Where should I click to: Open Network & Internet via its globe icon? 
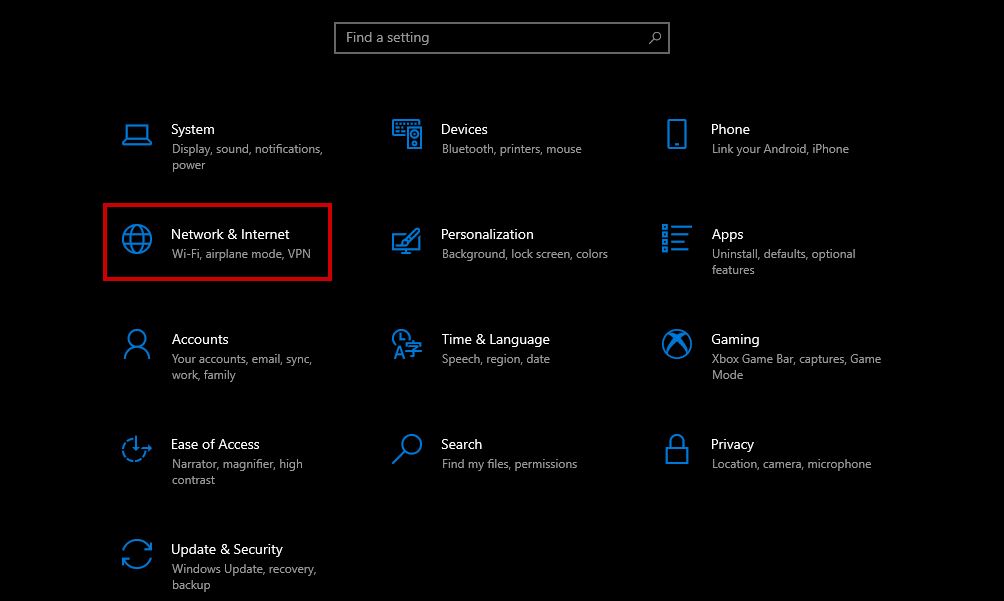tap(135, 241)
